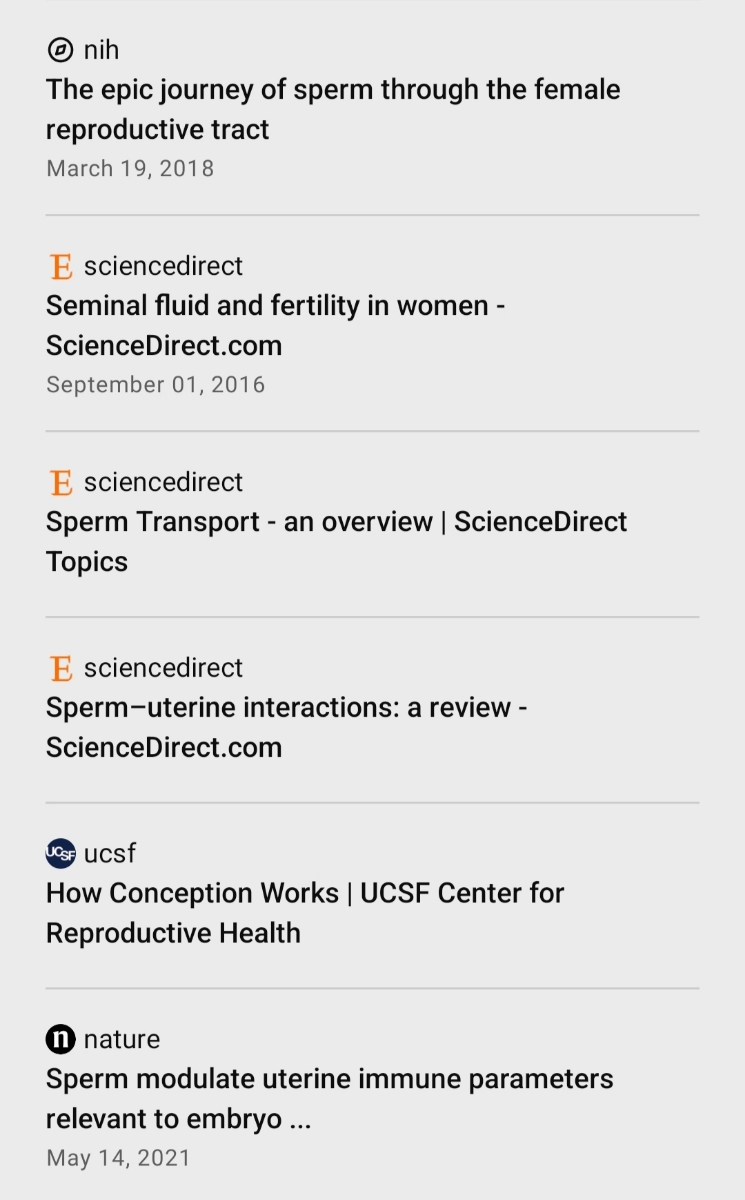
Task: Click the September 01, 2016 date text
Action: [x=155, y=384]
